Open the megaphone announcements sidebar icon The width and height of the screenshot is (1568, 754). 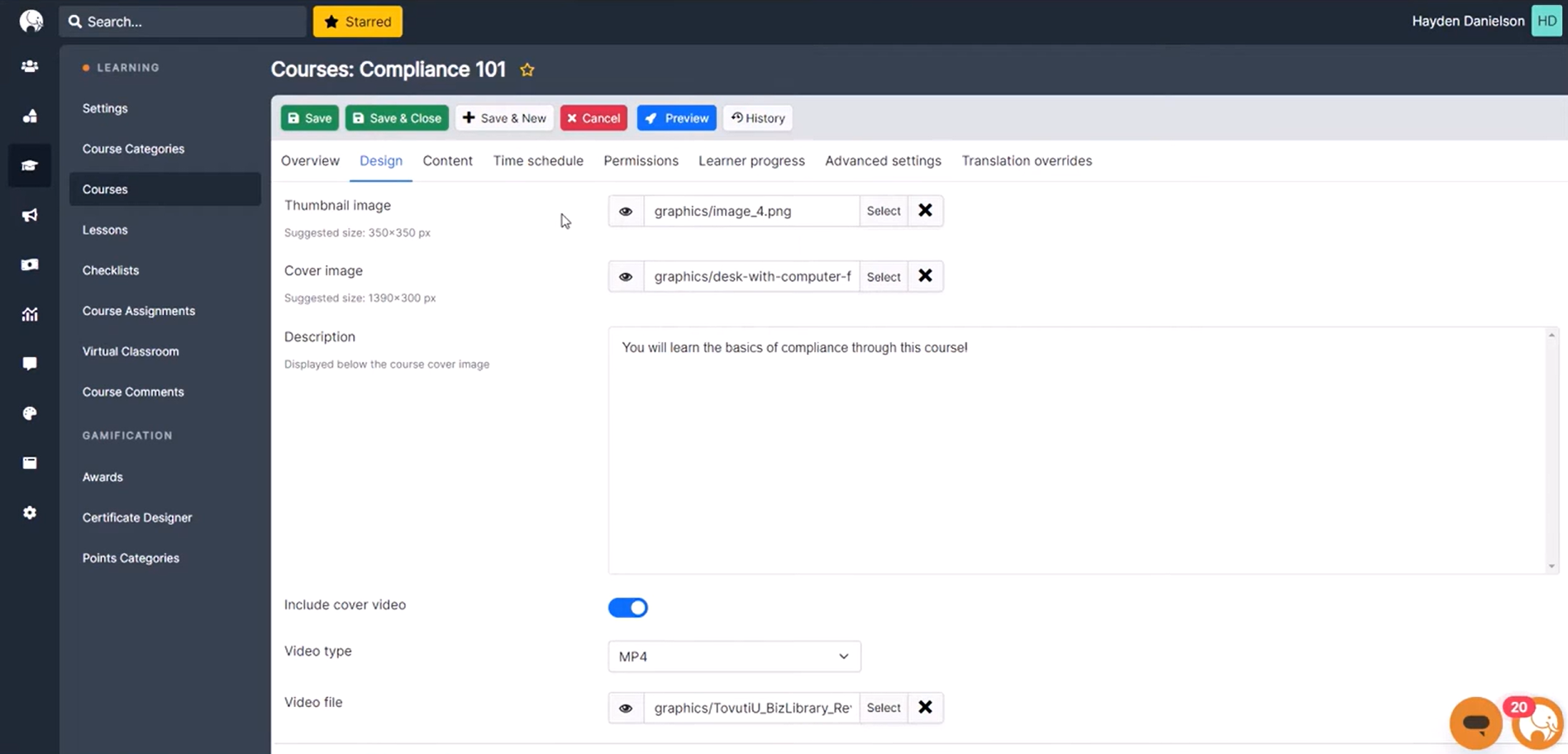[30, 215]
